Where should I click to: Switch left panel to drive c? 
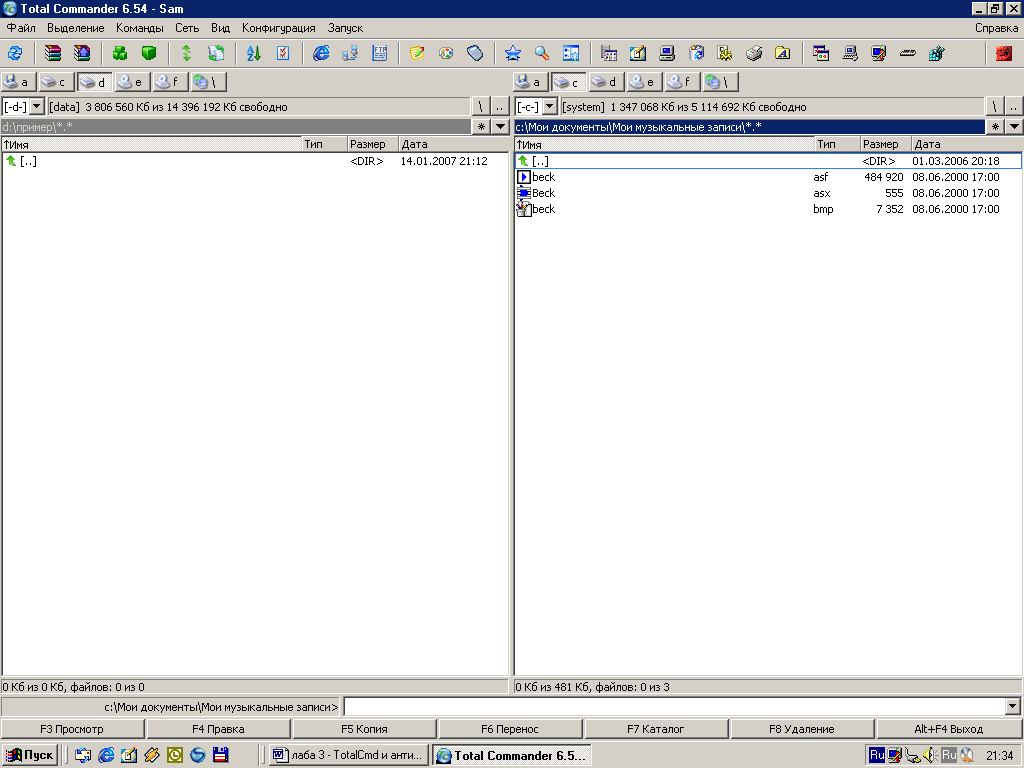pos(56,82)
